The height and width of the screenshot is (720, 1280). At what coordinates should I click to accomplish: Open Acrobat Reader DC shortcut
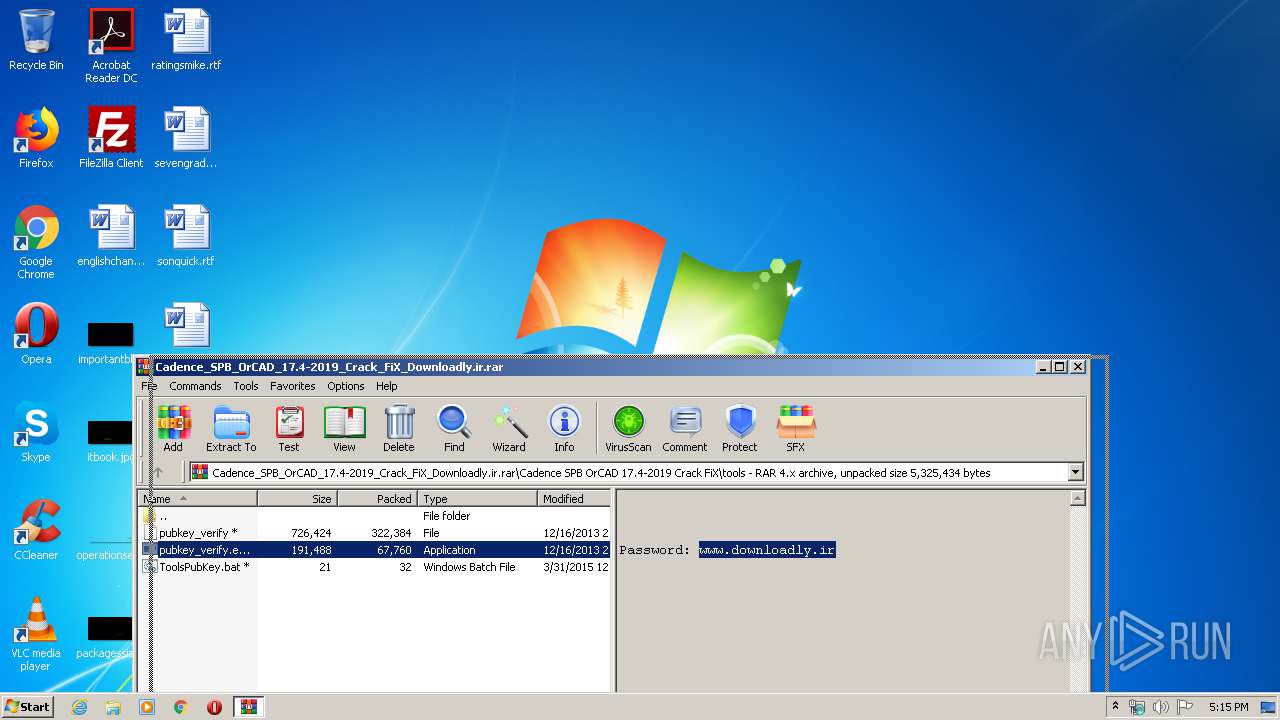coord(111,46)
